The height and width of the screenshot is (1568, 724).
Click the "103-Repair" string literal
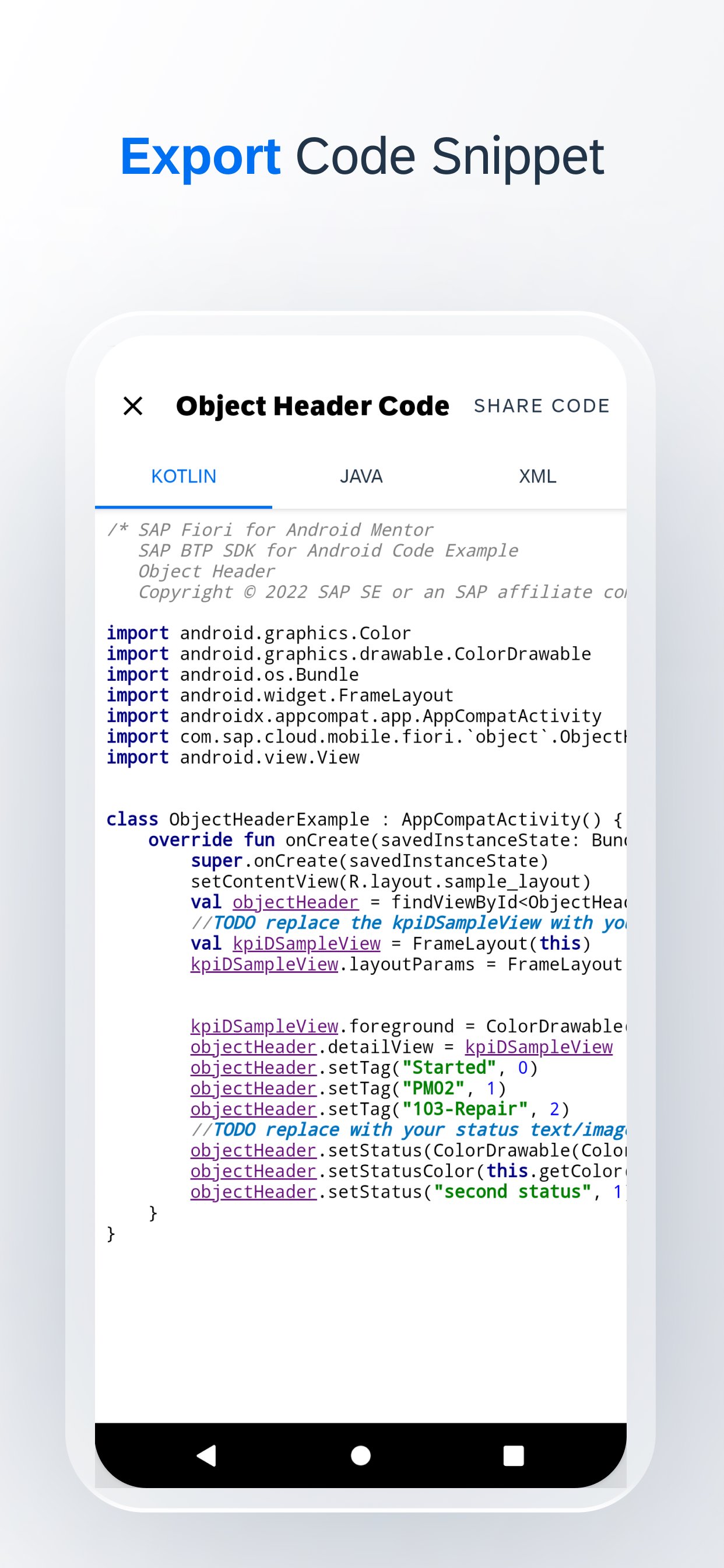(x=465, y=1109)
